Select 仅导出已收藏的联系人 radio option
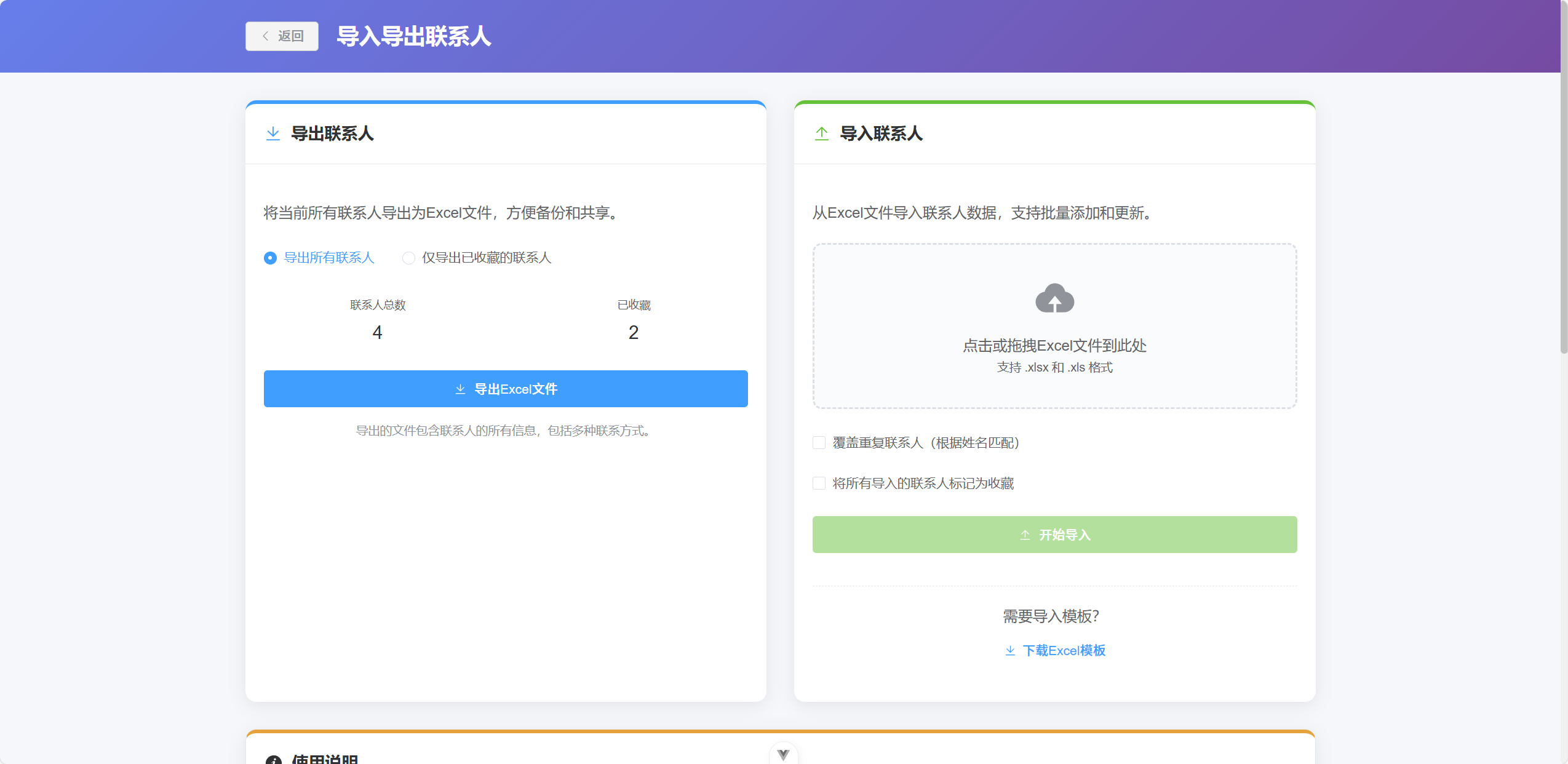 pos(408,258)
